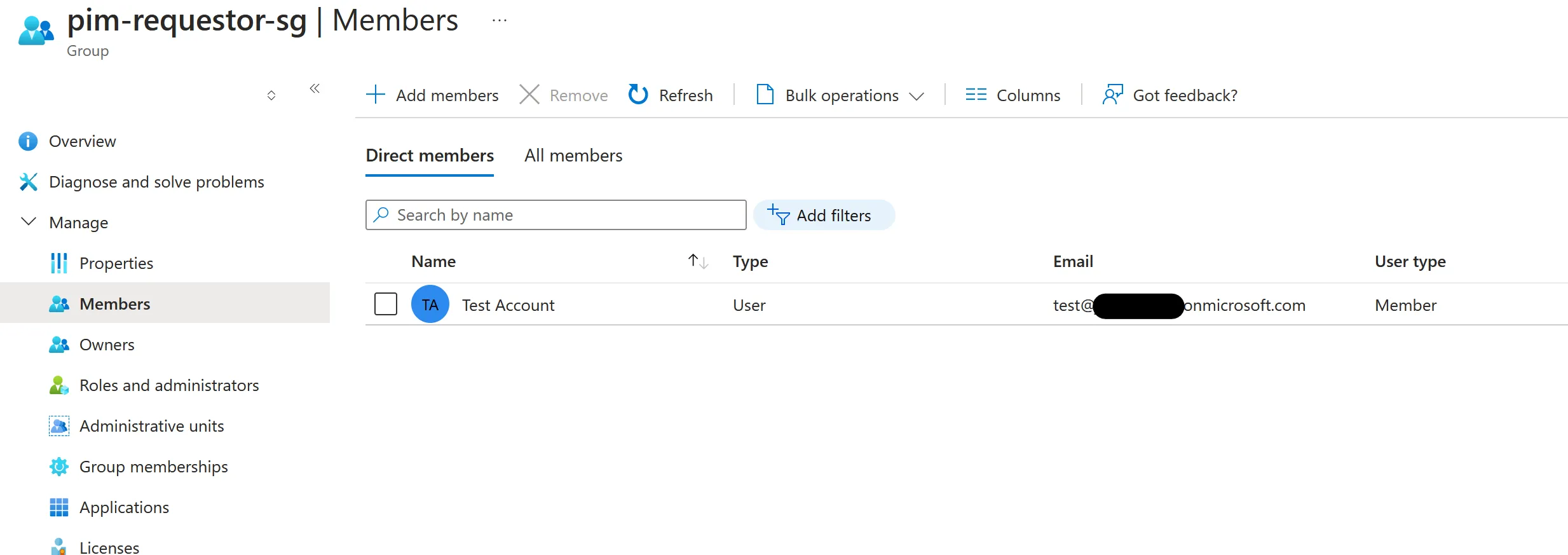The image size is (1568, 555).
Task: Open the Columns chooser
Action: tap(1013, 95)
